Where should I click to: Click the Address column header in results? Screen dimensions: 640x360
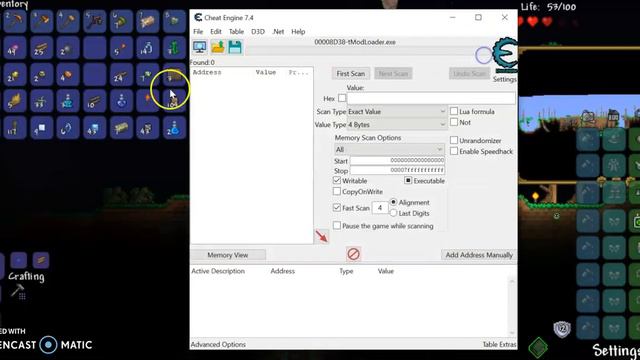207,72
